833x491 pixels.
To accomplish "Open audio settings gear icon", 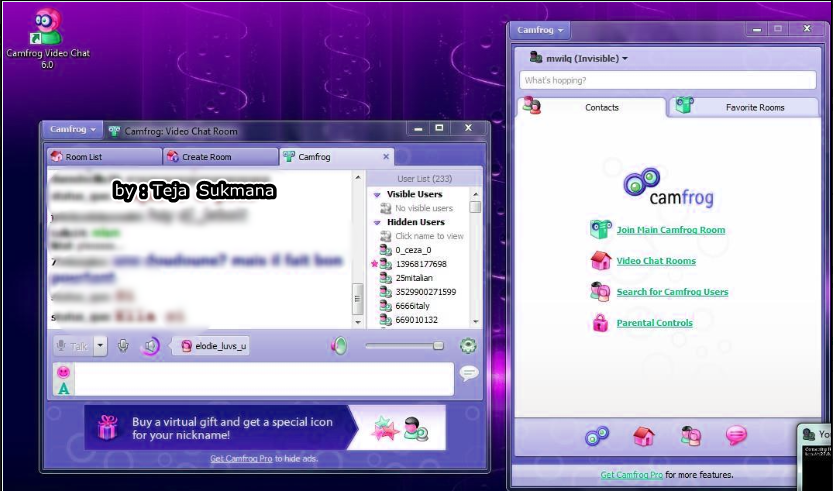I will (x=468, y=346).
